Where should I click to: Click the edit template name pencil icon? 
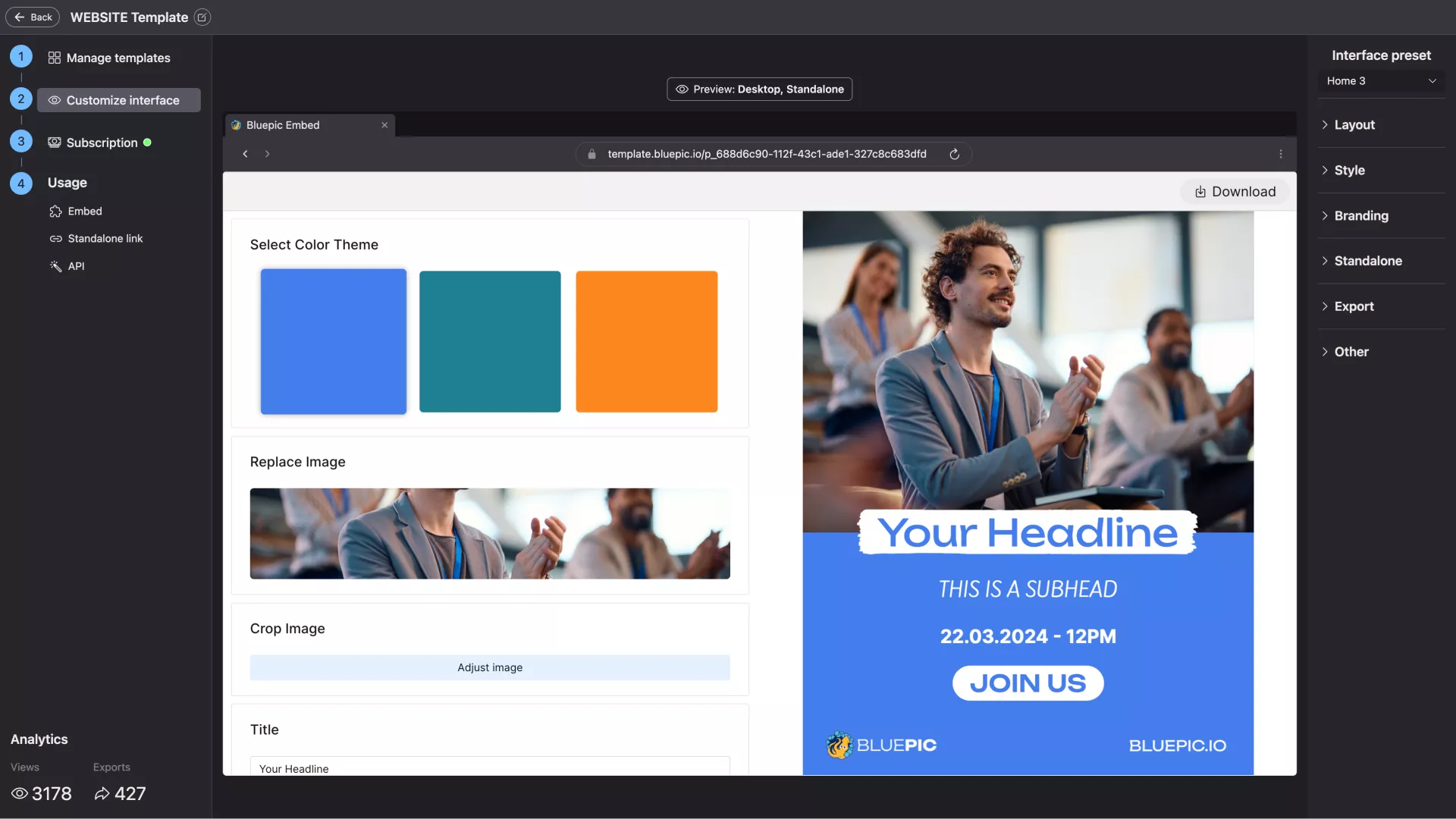coord(202,17)
